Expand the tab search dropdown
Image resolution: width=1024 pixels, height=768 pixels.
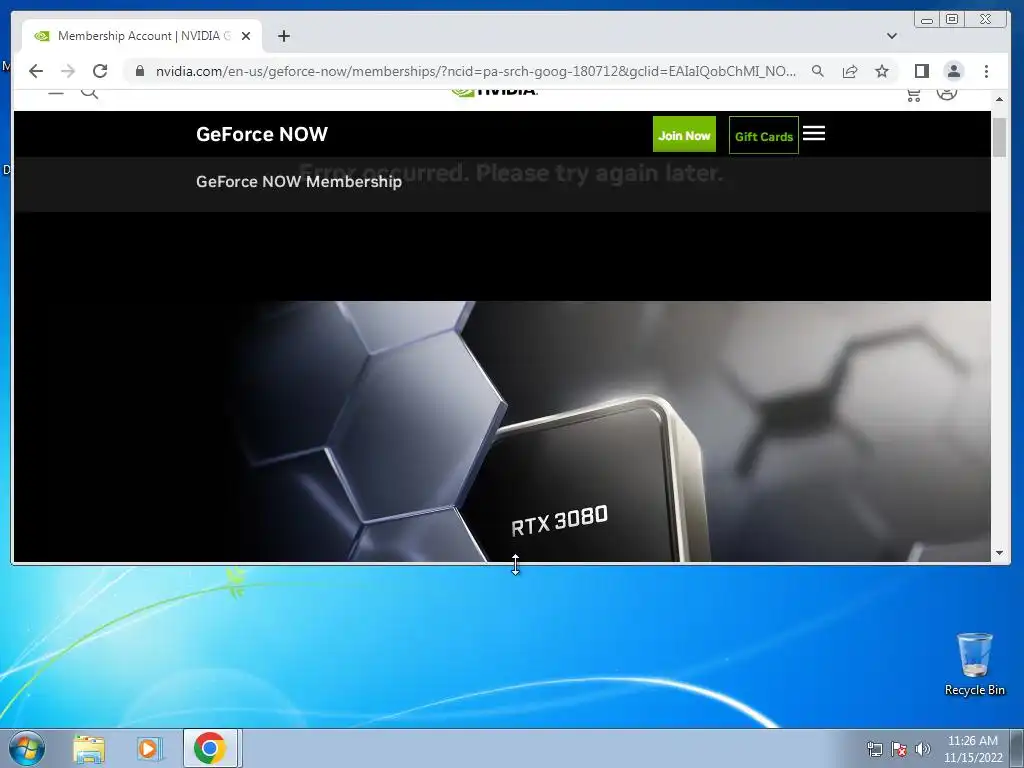click(891, 36)
